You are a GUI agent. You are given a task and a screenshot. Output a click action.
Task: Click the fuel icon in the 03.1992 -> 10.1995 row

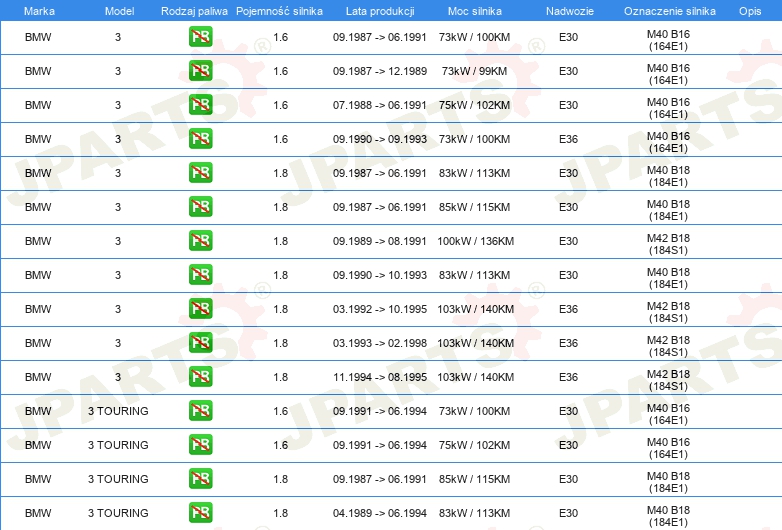tap(200, 309)
